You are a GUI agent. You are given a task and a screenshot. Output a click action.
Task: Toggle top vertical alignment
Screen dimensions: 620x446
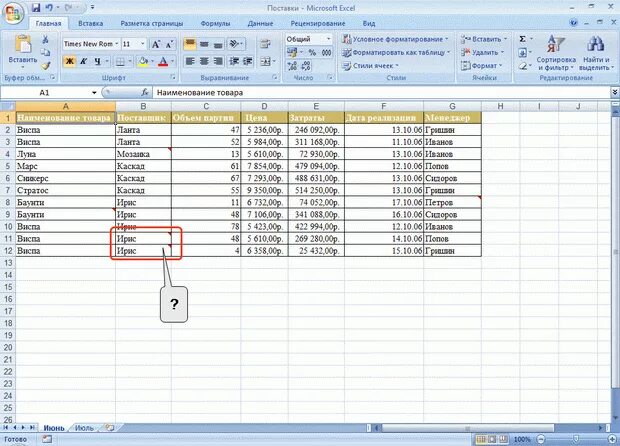[190, 43]
